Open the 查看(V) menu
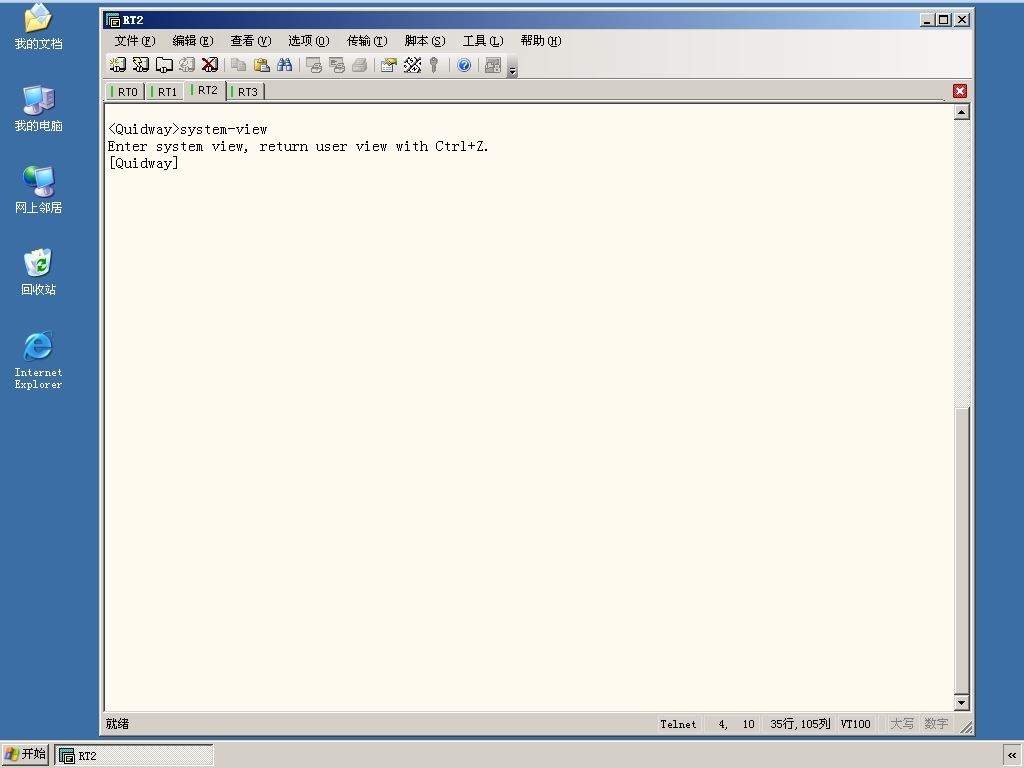Screen dimensions: 1024x768 tap(250, 40)
